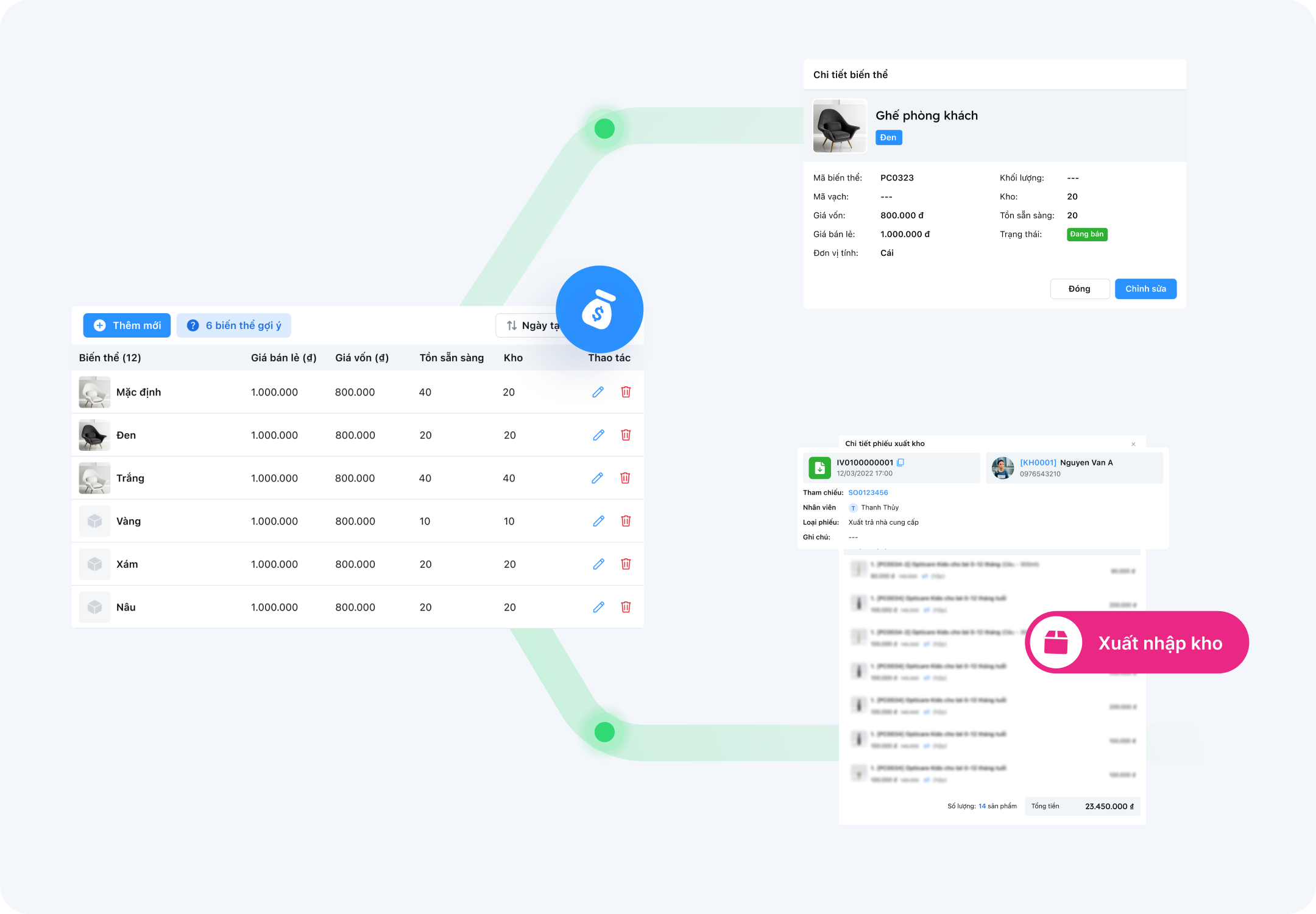Click the Thêm mới button
Image resolution: width=1316 pixels, height=914 pixels.
click(x=127, y=325)
